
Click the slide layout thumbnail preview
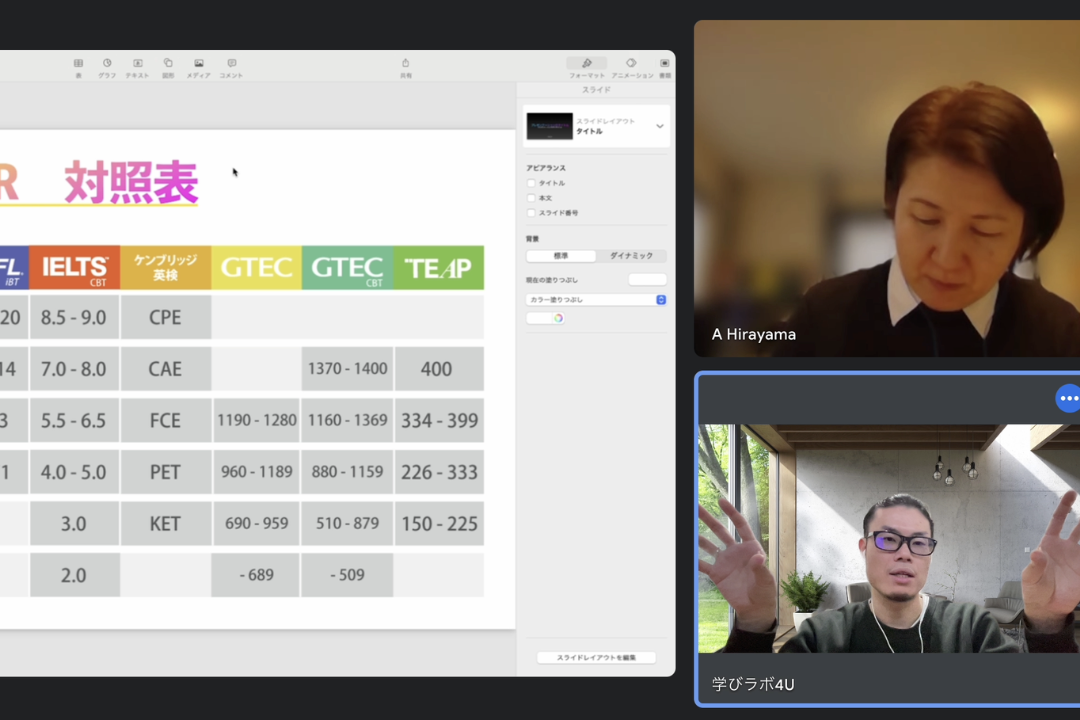(x=550, y=126)
